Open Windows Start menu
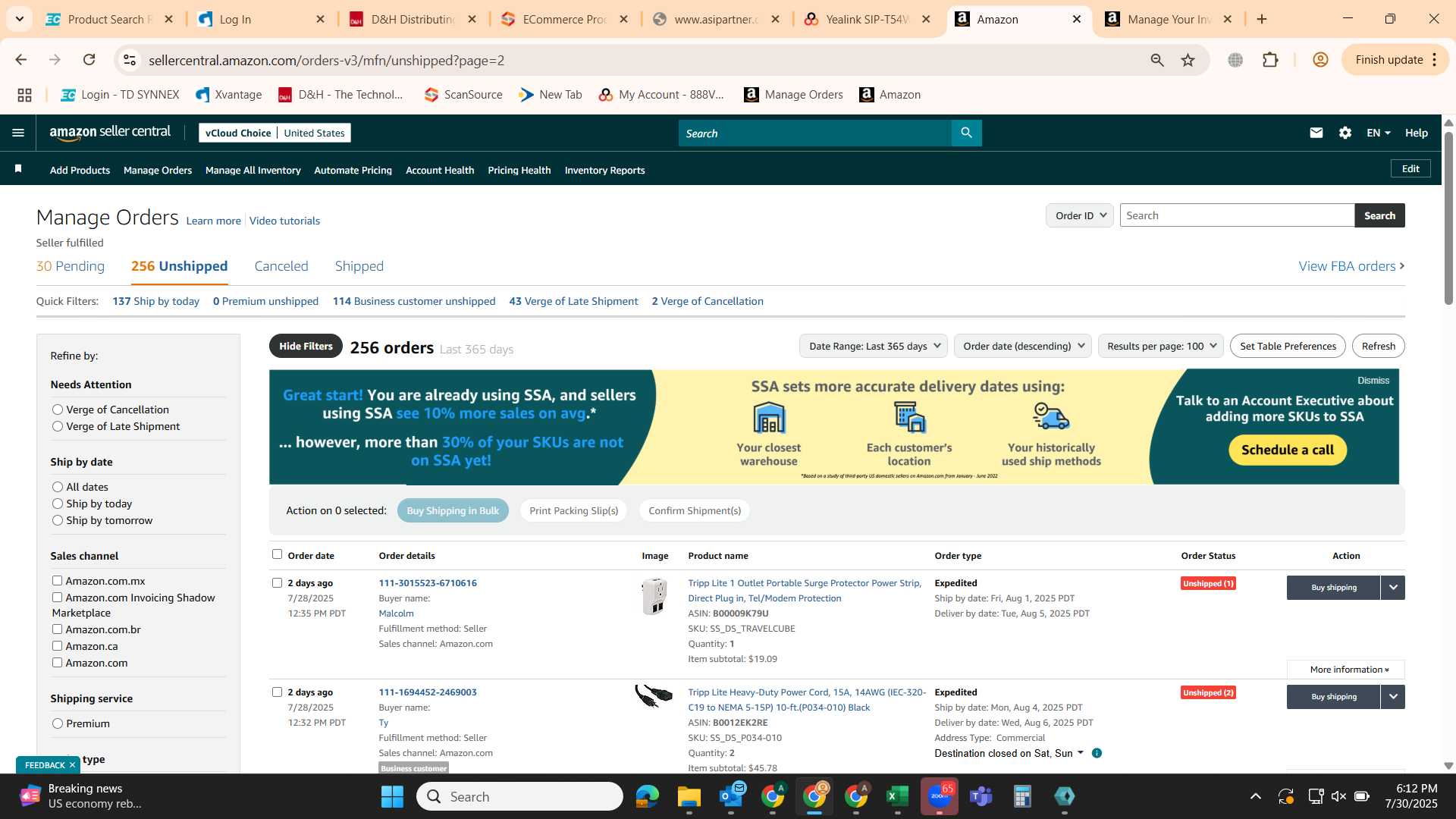 pos(392,796)
